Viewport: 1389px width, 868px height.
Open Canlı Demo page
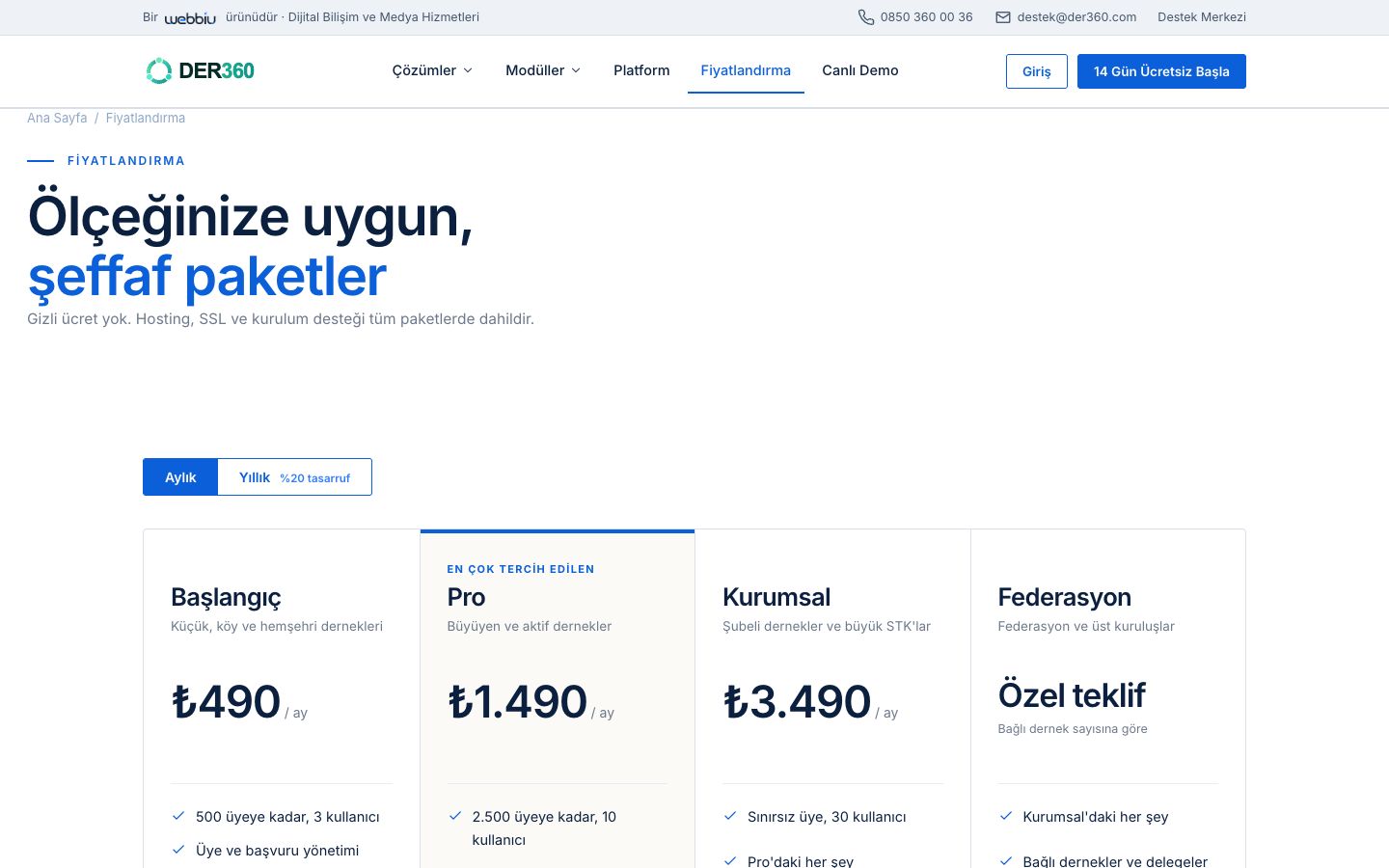coord(860,70)
